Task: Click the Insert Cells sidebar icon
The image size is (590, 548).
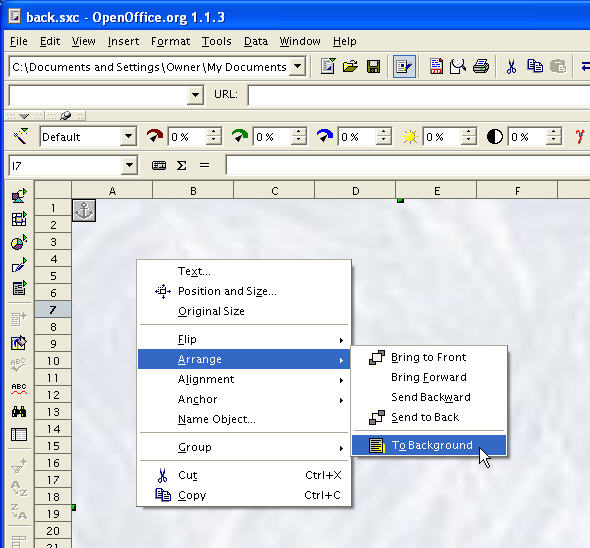Action: [19, 219]
